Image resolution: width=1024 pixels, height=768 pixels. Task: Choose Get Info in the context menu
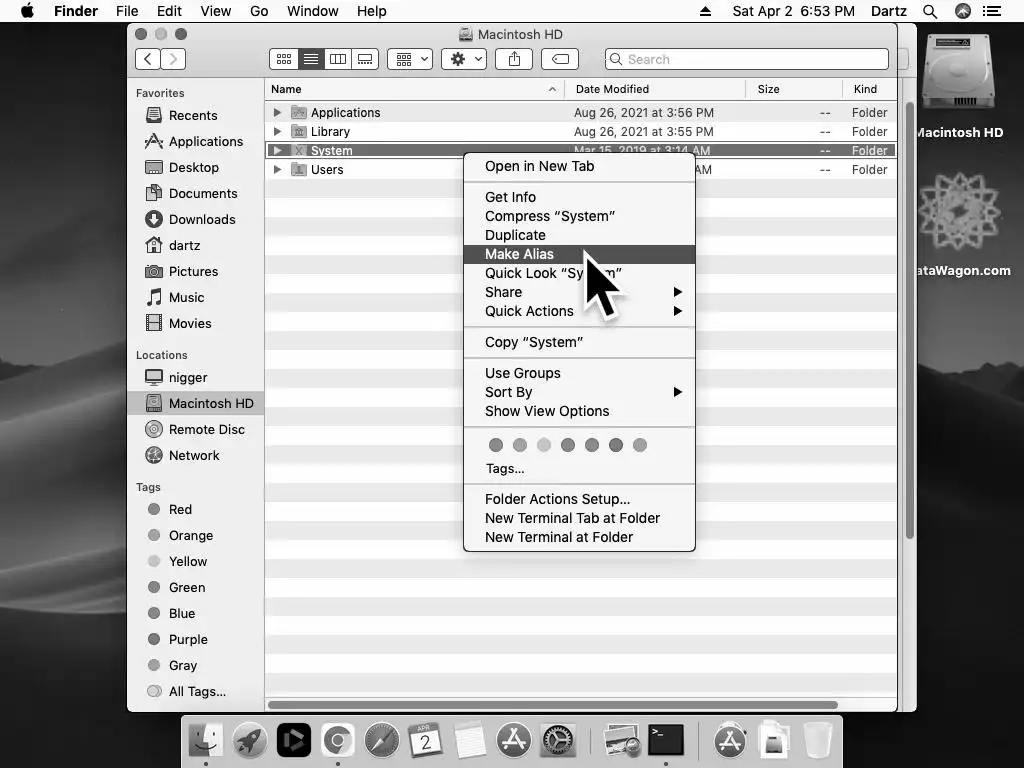coord(579,197)
